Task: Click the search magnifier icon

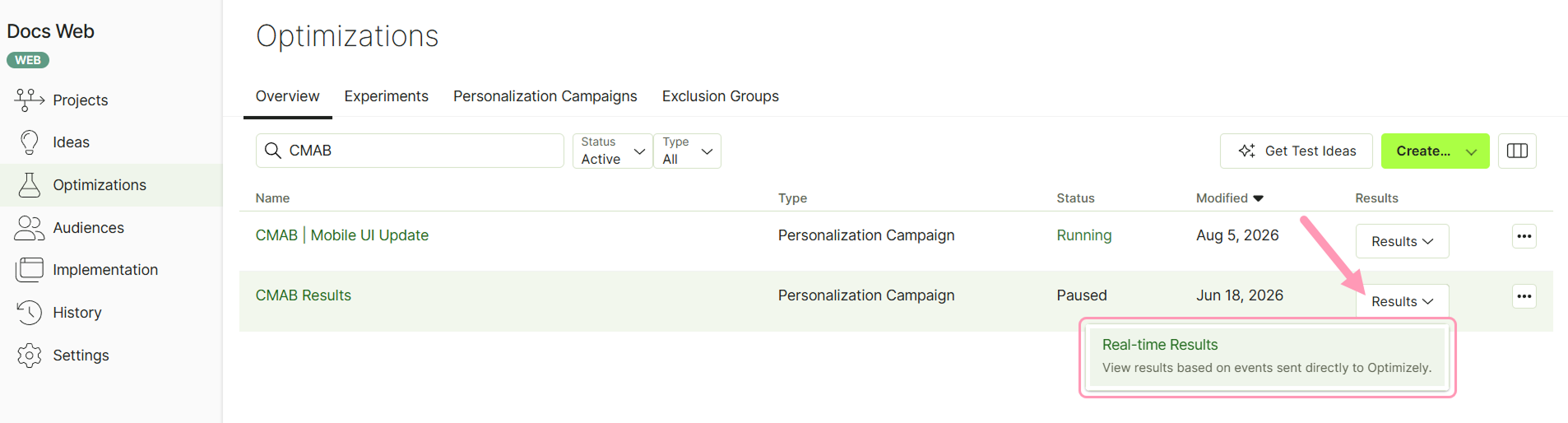Action: point(273,151)
